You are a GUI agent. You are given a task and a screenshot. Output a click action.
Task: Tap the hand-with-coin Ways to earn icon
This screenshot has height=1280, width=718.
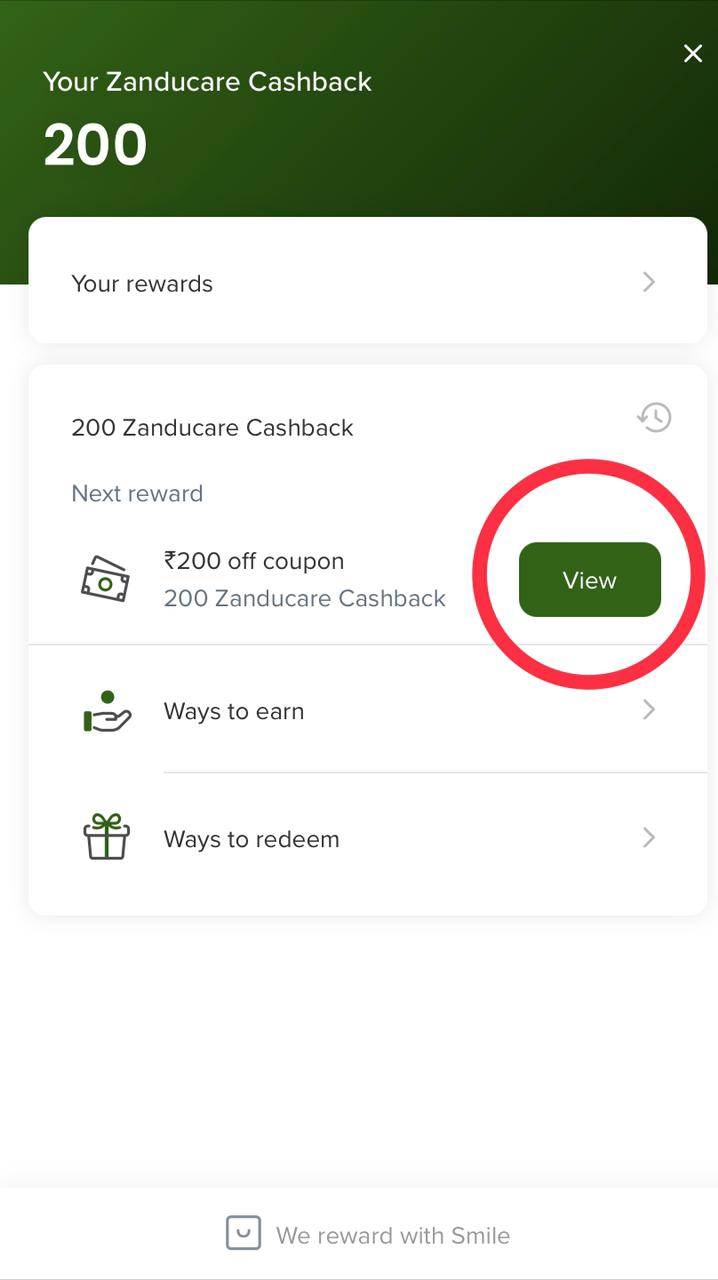[x=106, y=711]
